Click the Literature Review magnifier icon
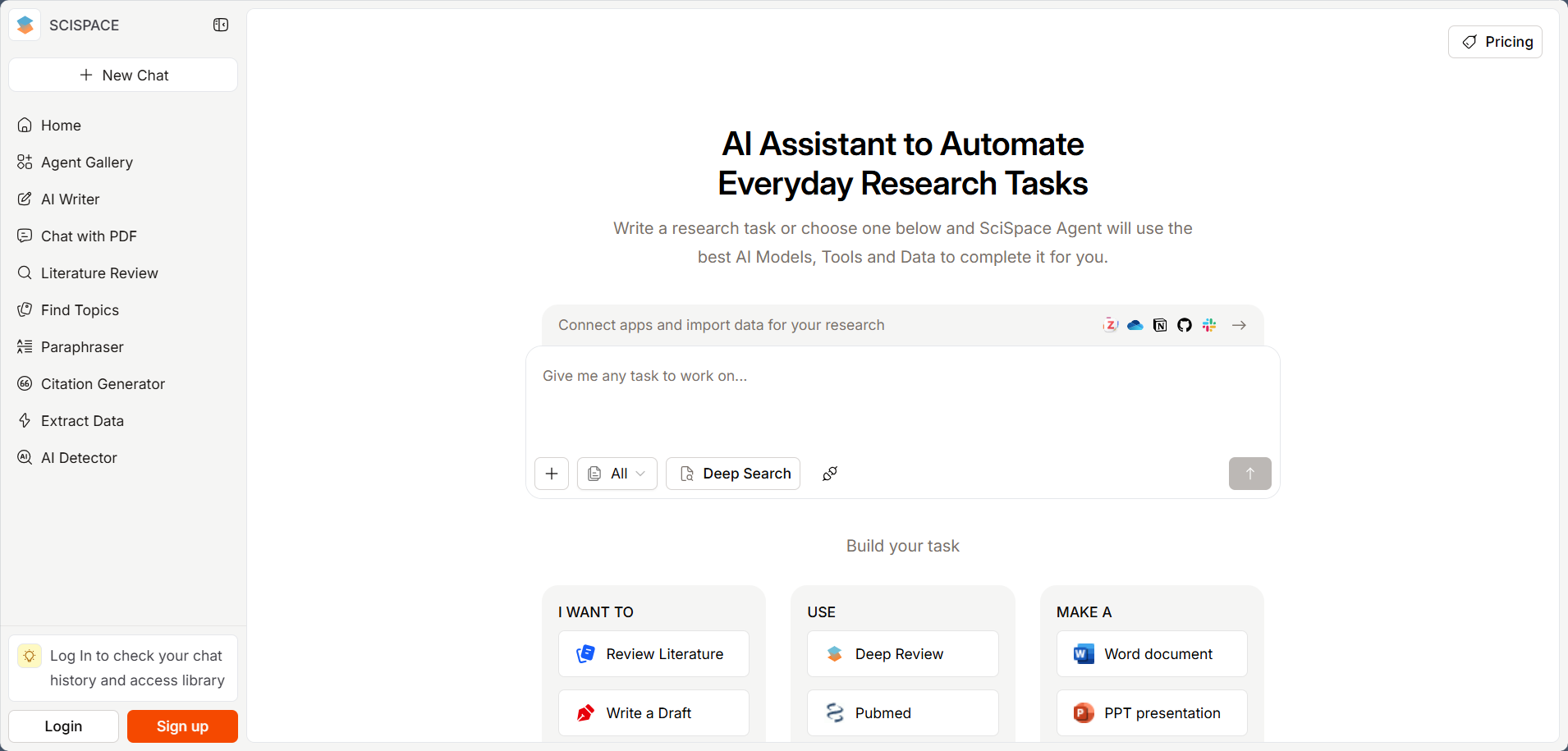 tap(25, 273)
